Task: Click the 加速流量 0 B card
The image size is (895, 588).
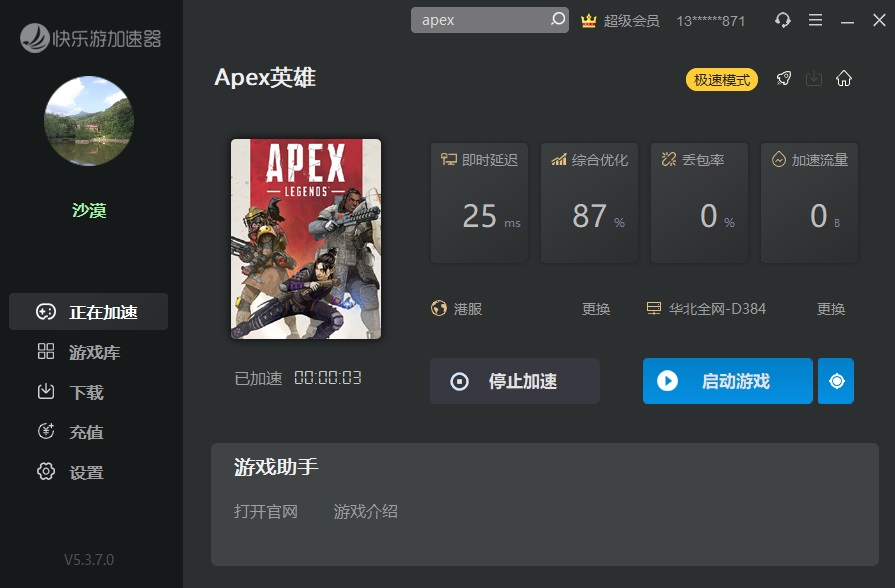Action: 809,203
